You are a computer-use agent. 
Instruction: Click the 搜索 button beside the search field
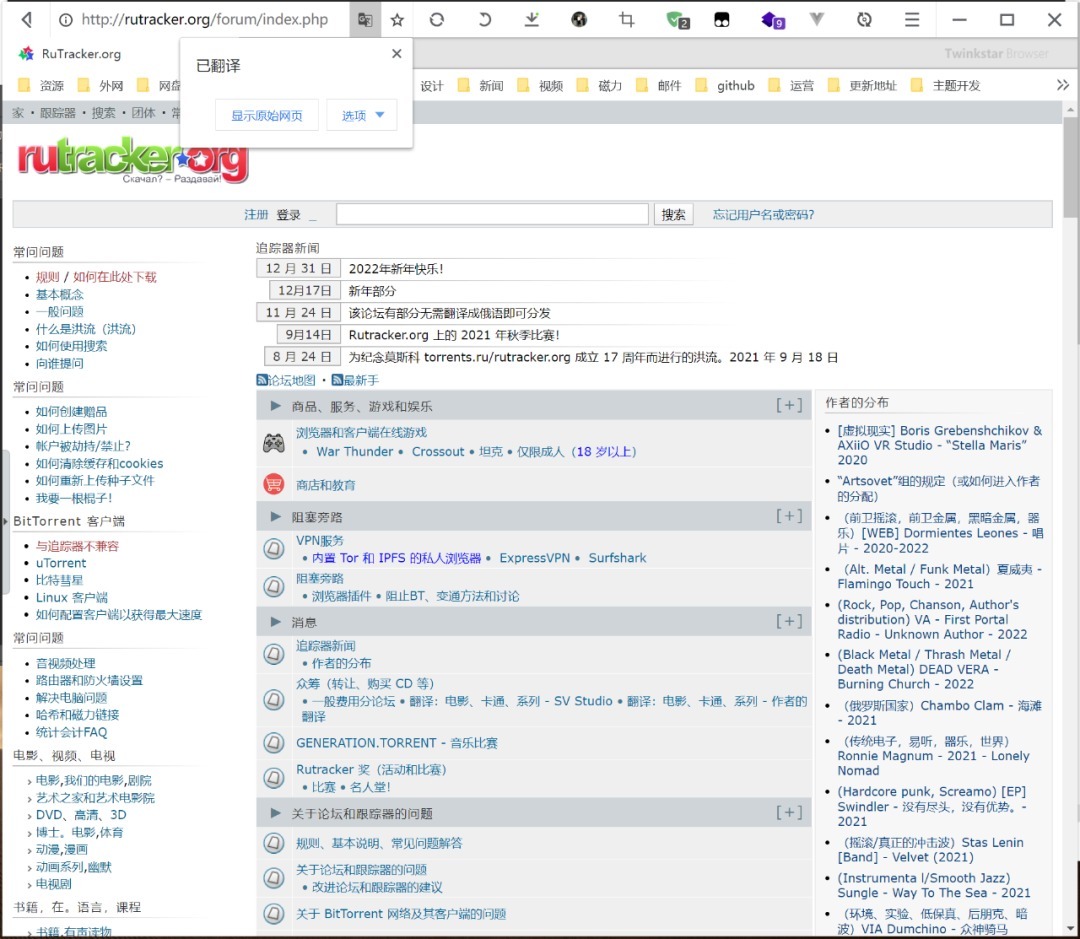click(674, 214)
